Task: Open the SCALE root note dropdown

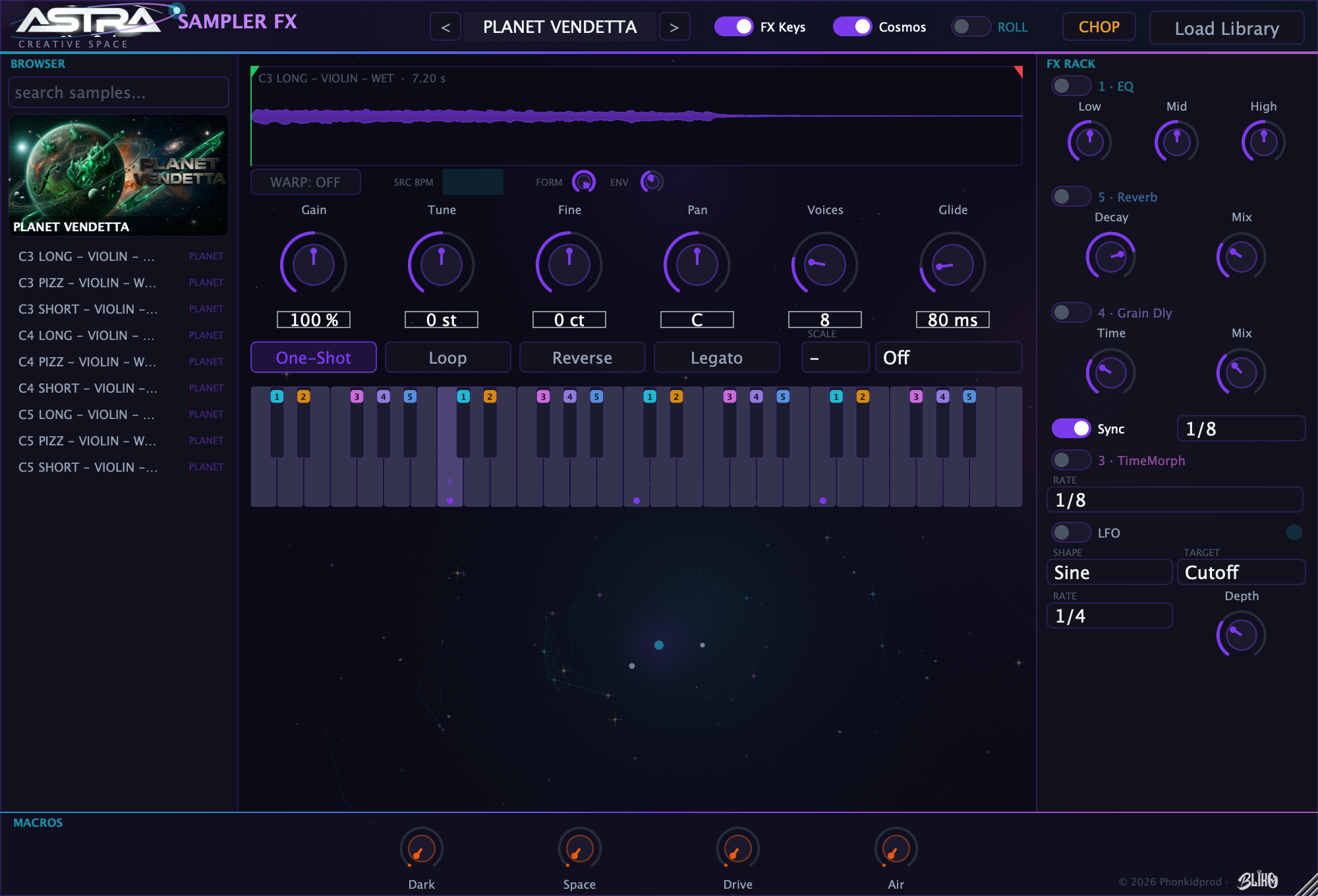Action: point(836,358)
